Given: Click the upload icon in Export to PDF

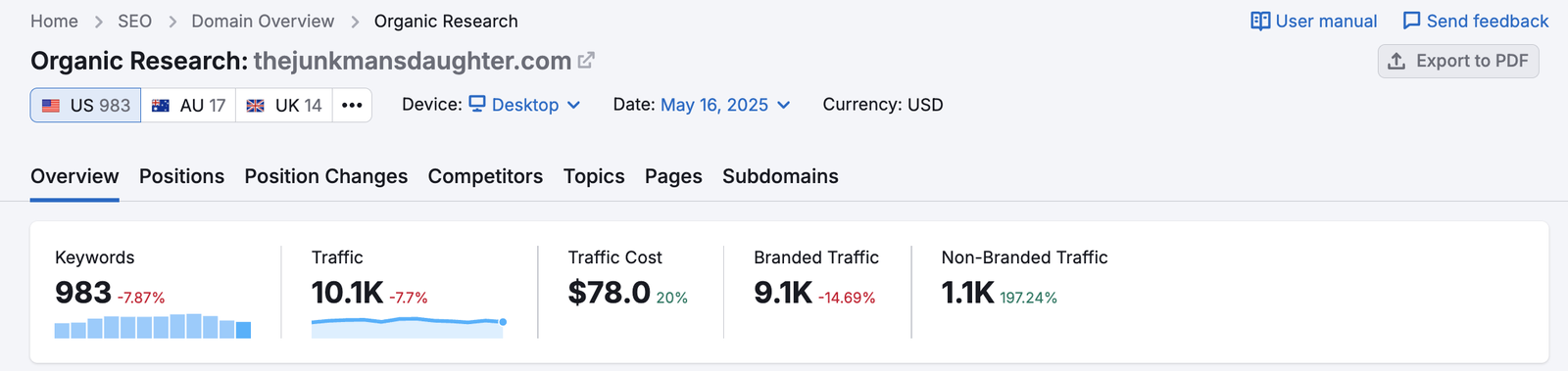Looking at the screenshot, I should click(x=1396, y=61).
